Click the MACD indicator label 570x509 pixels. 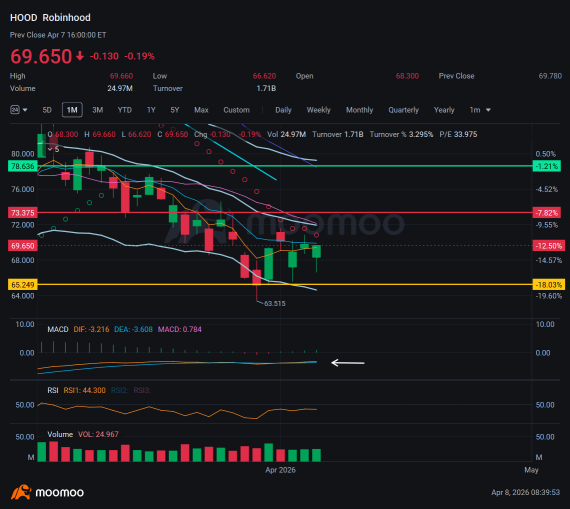[x=58, y=329]
